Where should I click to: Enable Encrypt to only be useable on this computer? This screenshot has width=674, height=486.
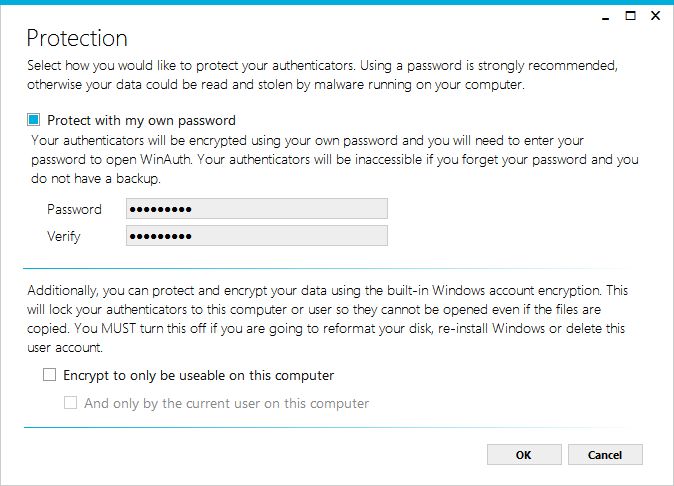[x=49, y=375]
